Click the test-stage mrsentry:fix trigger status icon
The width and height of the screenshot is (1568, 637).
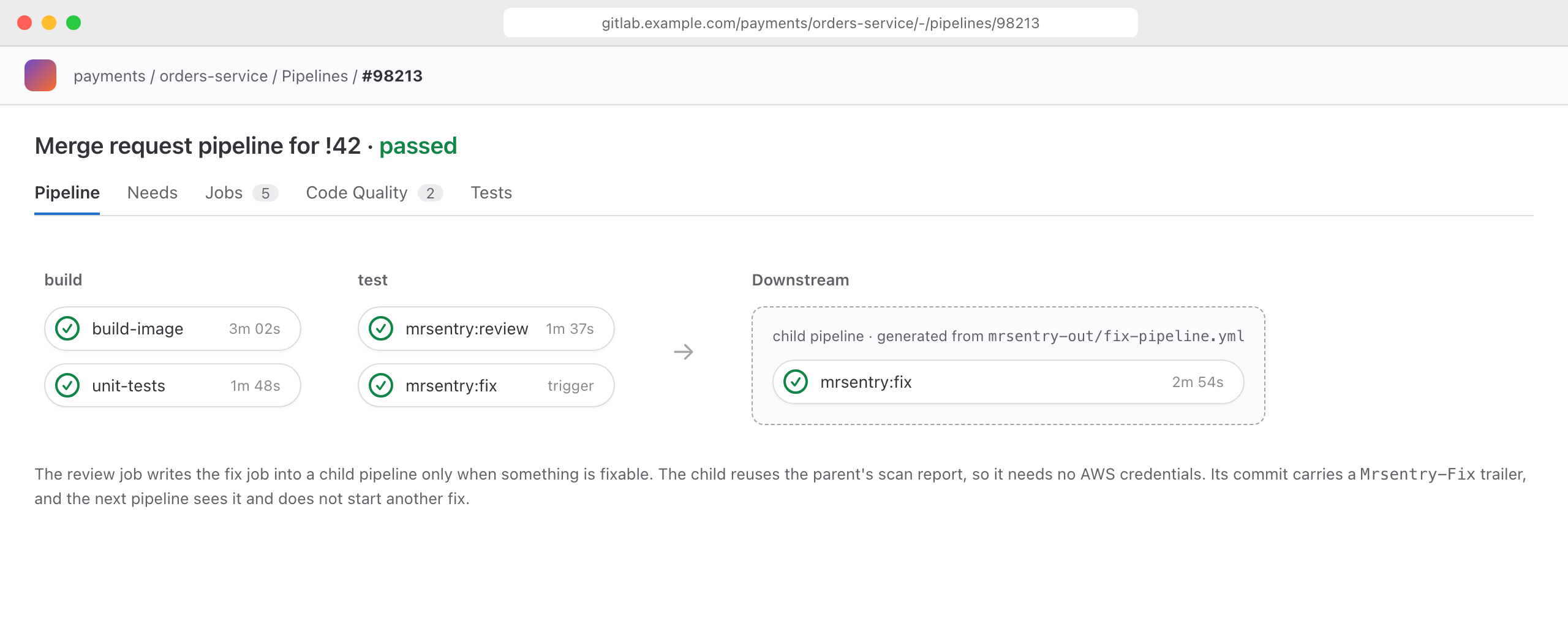click(381, 385)
